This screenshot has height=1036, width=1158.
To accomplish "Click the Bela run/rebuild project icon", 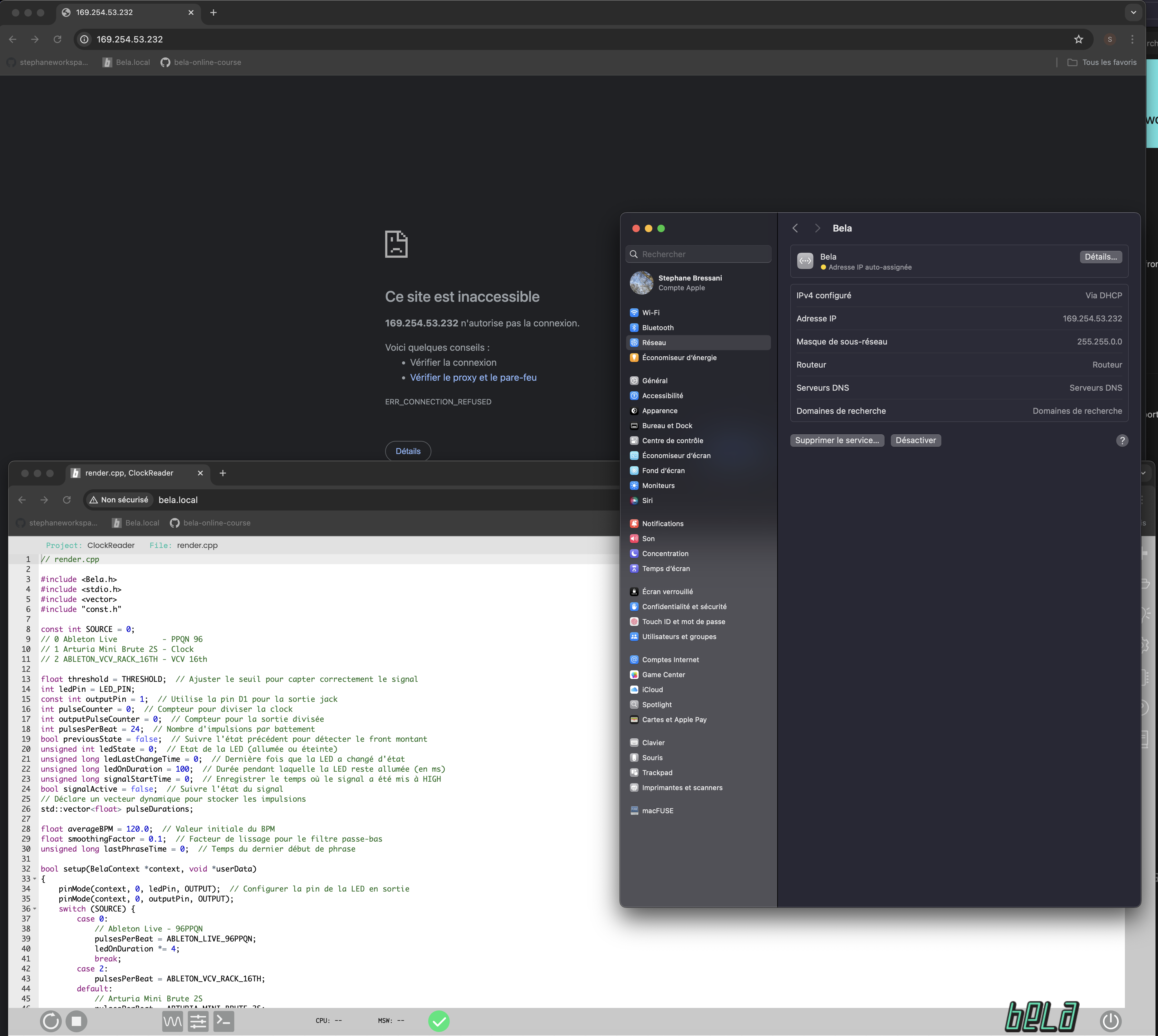I will pos(51,1021).
